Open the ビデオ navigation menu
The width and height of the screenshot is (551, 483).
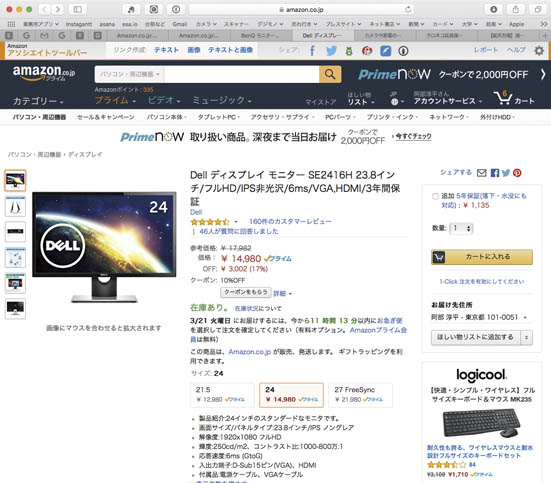pyautogui.click(x=164, y=100)
